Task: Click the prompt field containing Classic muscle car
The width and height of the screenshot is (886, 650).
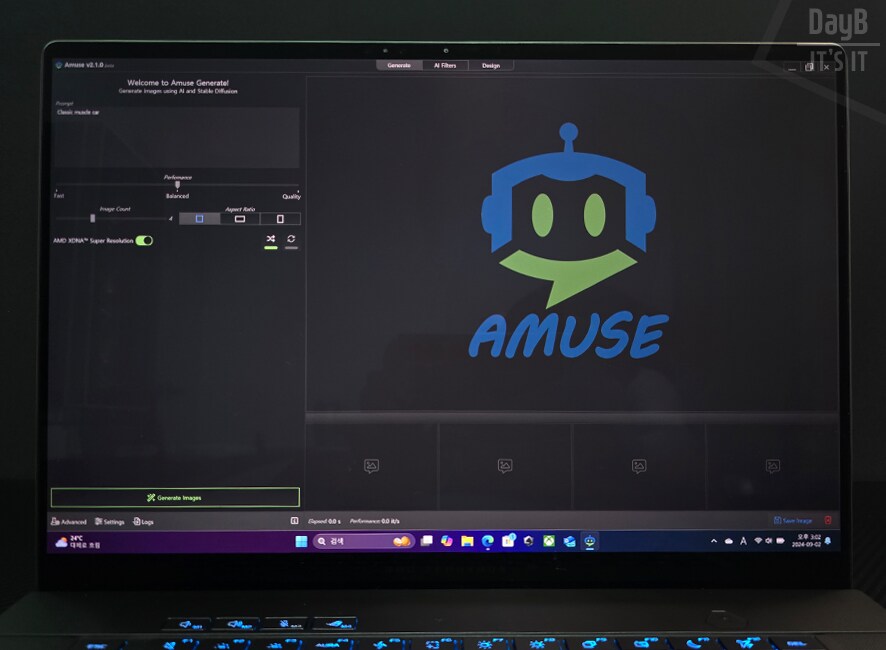Action: (x=175, y=135)
